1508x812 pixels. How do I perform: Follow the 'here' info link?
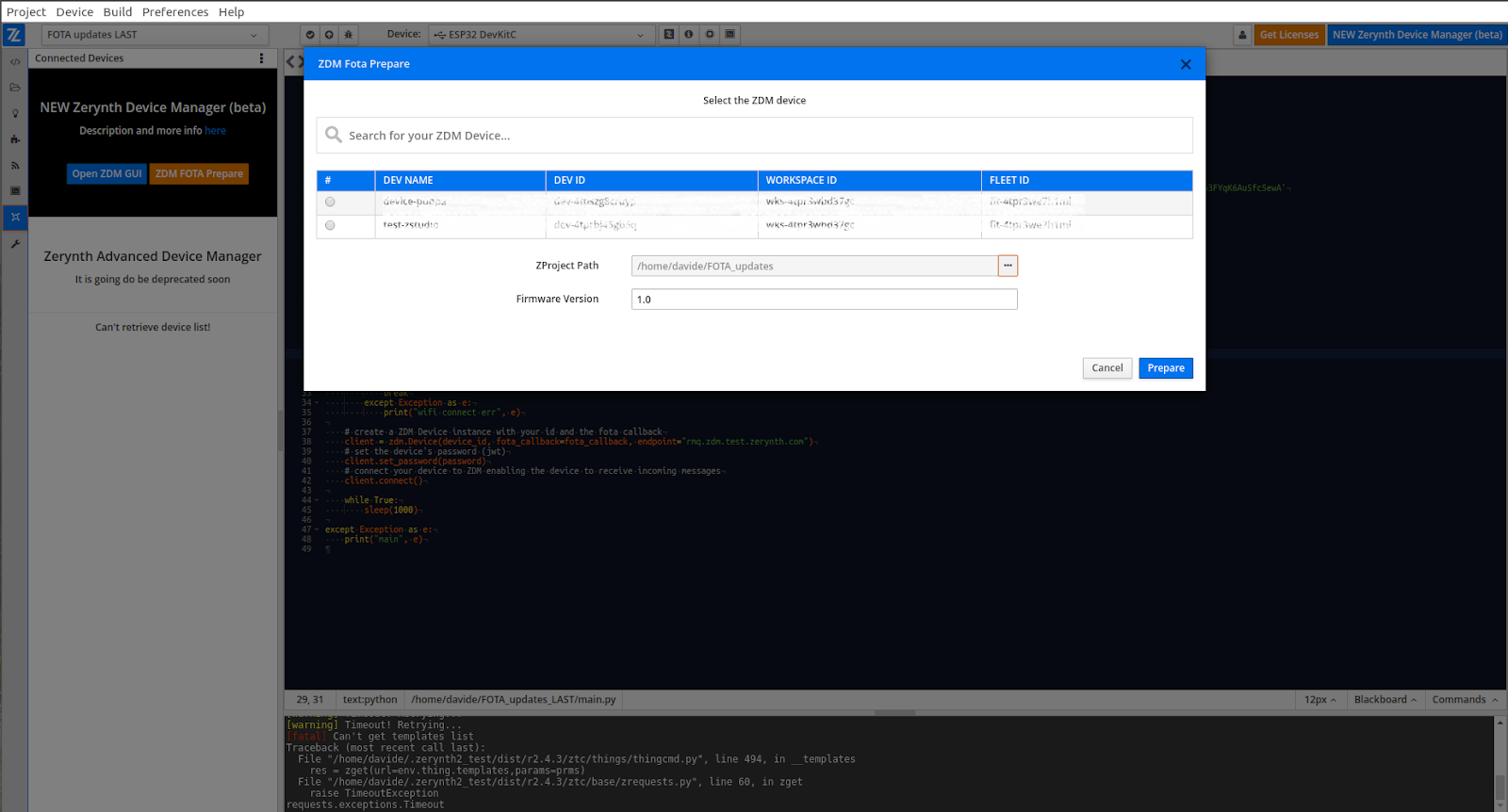[x=216, y=131]
